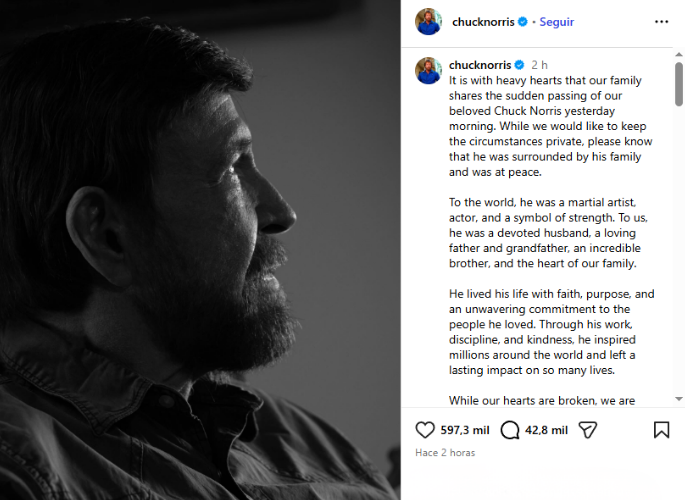
Task: Click the scrollbar up arrow in the caption
Action: click(679, 54)
